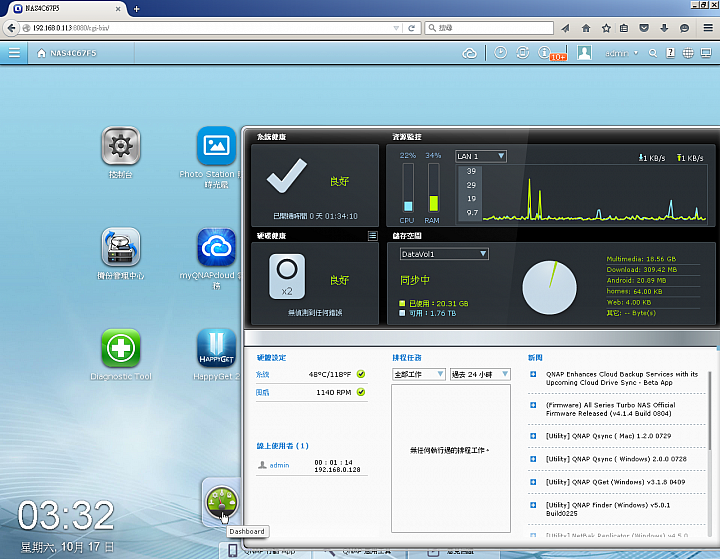Click system temperature 48°C/118°F value
The height and width of the screenshot is (559, 720).
click(x=330, y=374)
